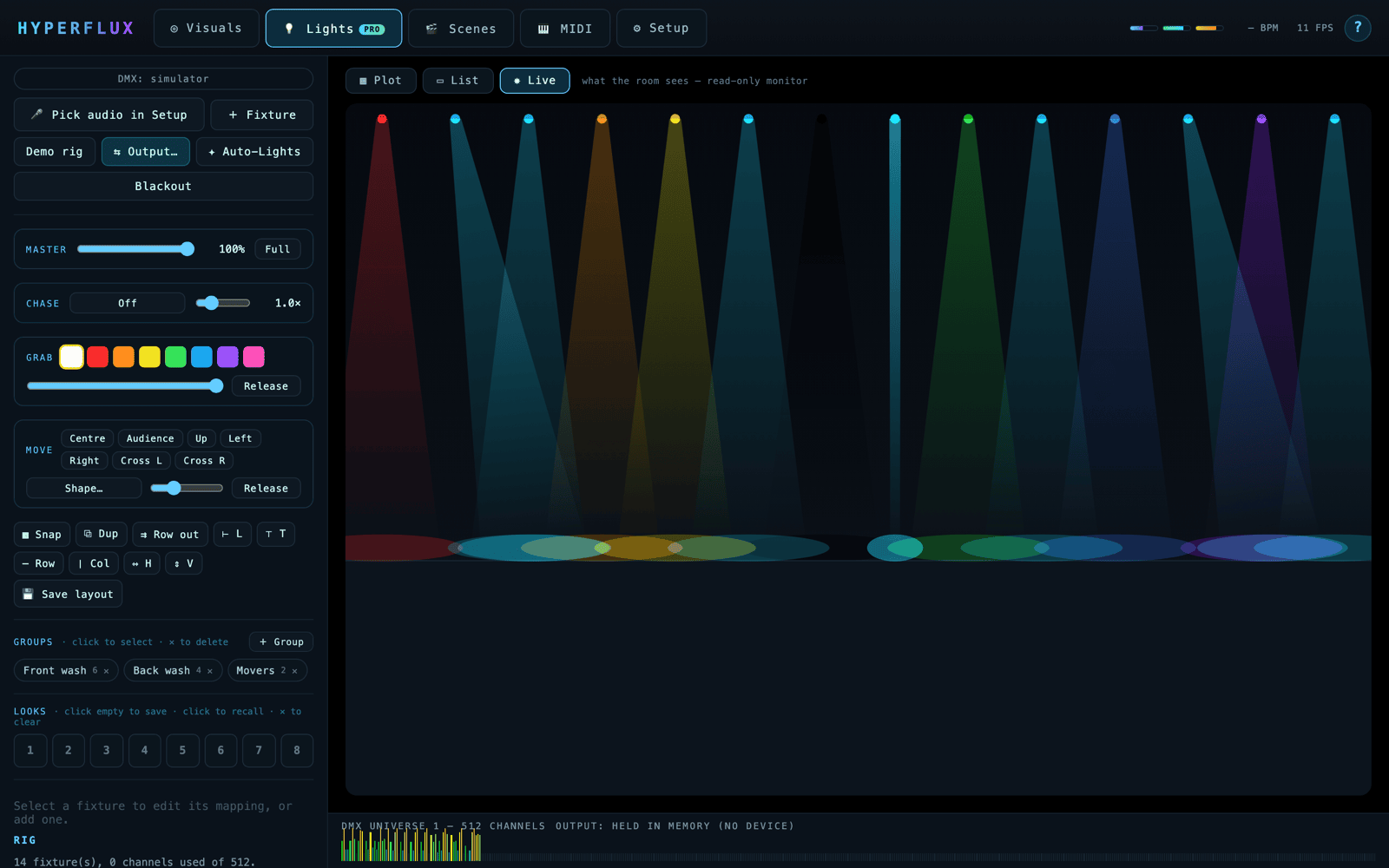The image size is (1389, 868).
Task: Add a new Fixture
Action: pos(262,115)
